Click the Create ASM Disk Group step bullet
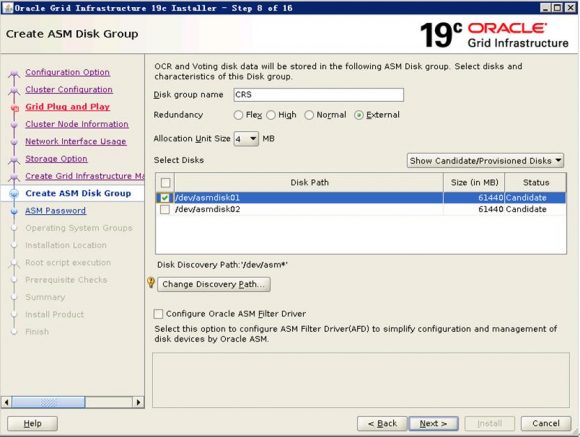Image resolution: width=580 pixels, height=437 pixels. point(14,194)
